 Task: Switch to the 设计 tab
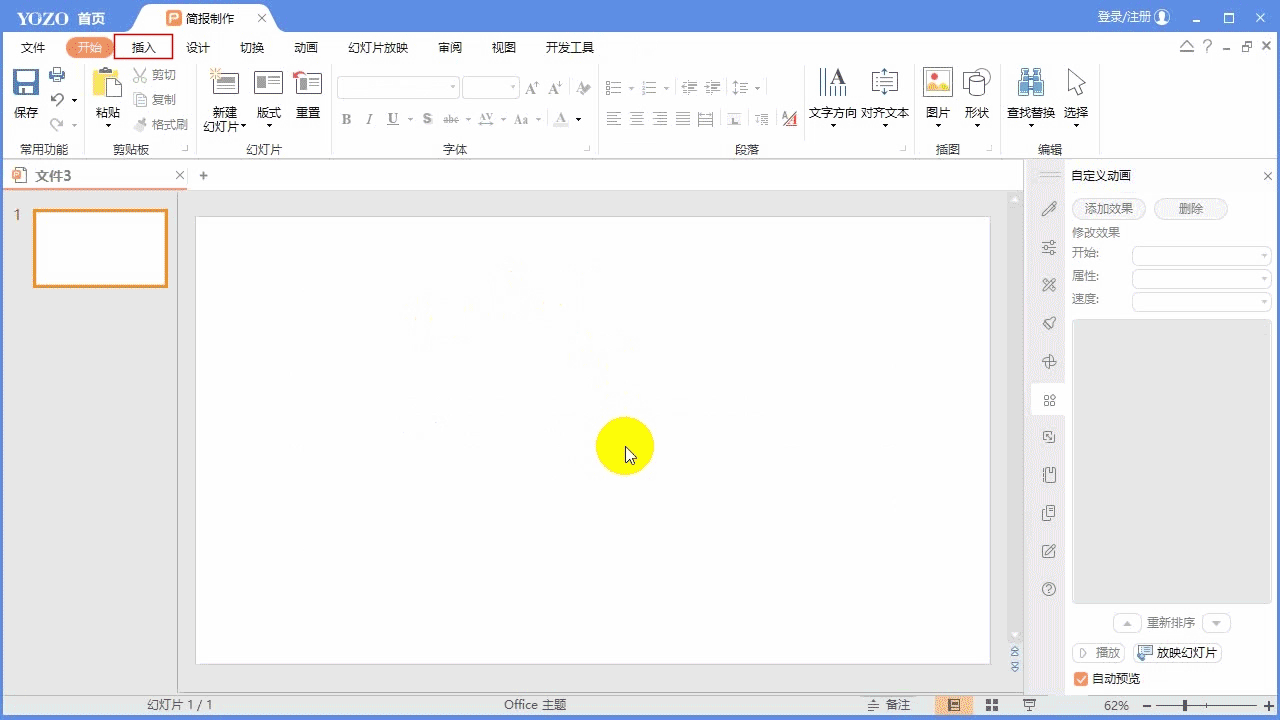[x=198, y=47]
